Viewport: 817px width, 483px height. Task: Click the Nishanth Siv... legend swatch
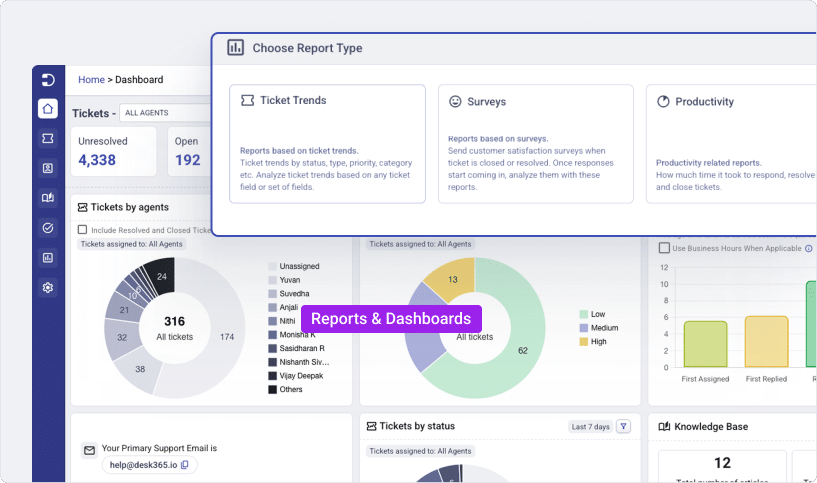[x=273, y=362]
